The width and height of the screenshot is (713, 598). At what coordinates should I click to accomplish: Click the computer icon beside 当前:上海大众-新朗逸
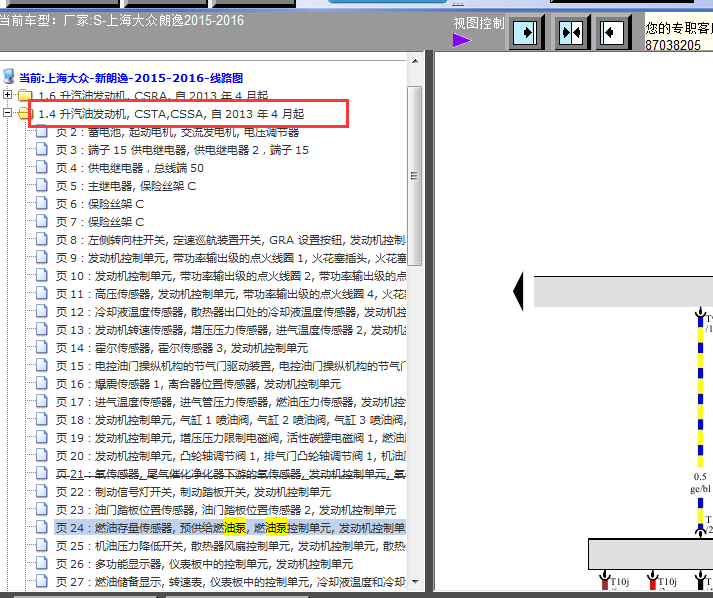pos(9,77)
